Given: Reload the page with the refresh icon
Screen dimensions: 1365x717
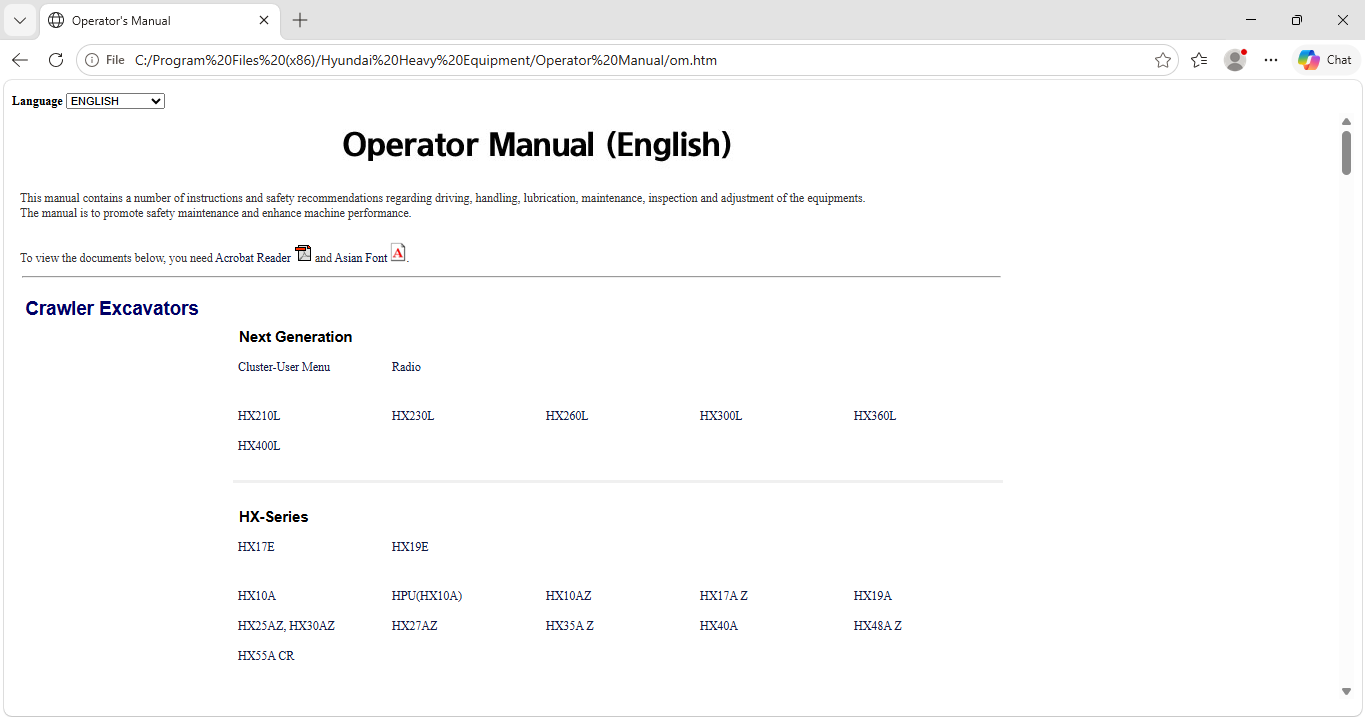Looking at the screenshot, I should [56, 60].
